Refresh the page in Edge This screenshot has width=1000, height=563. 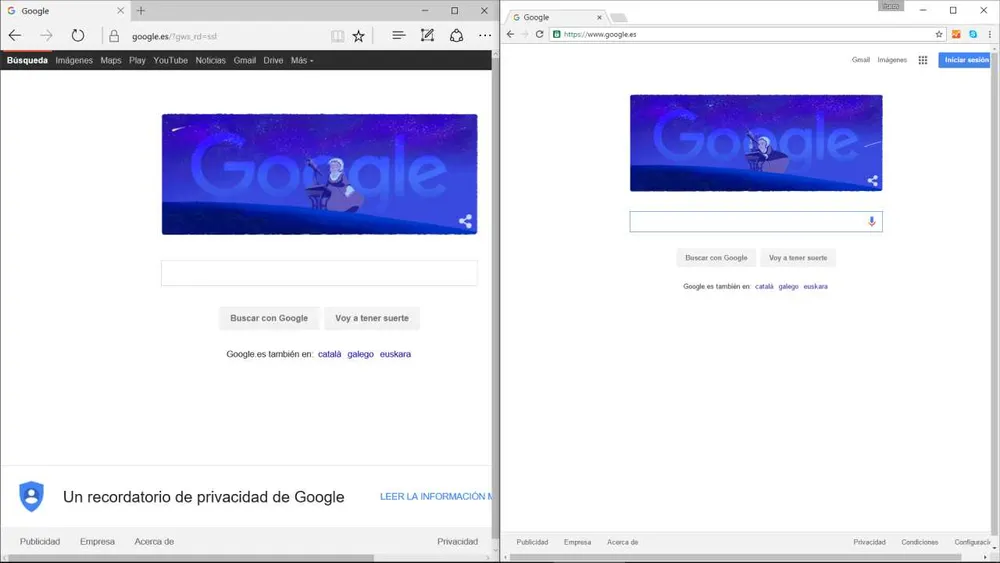pyautogui.click(x=77, y=36)
